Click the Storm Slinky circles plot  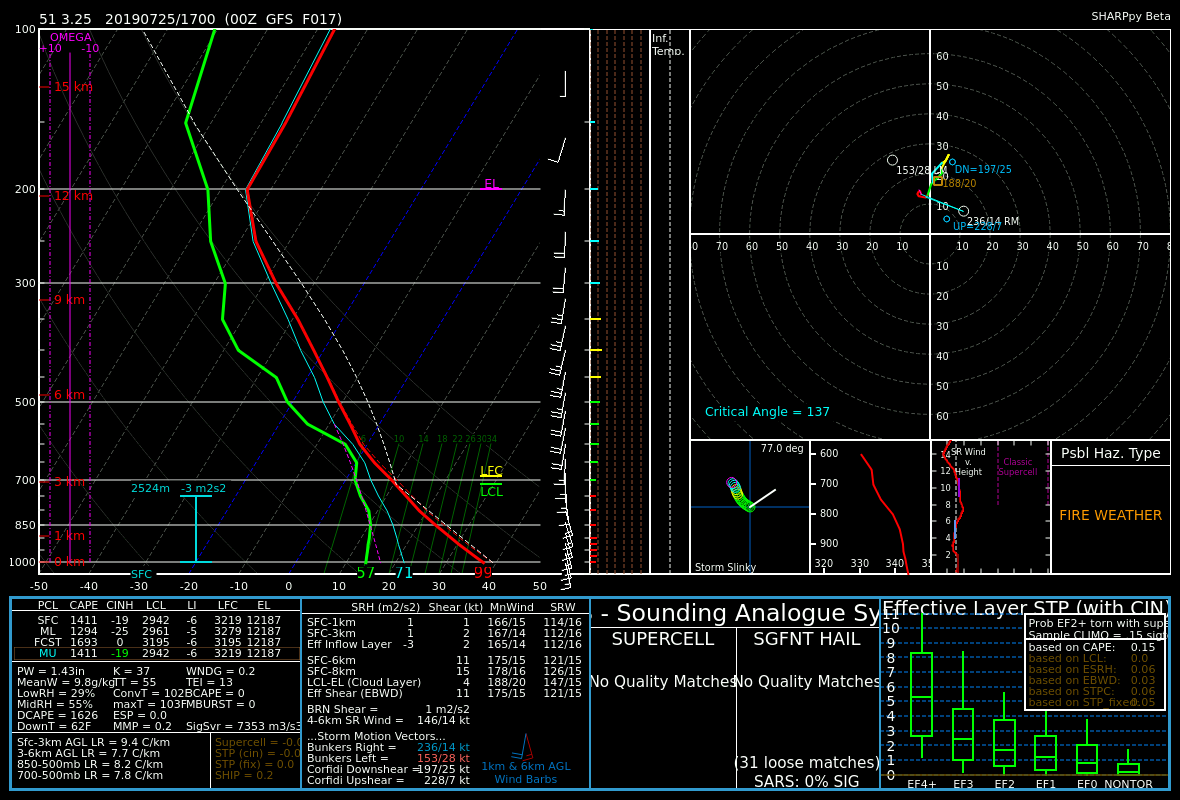click(x=739, y=495)
